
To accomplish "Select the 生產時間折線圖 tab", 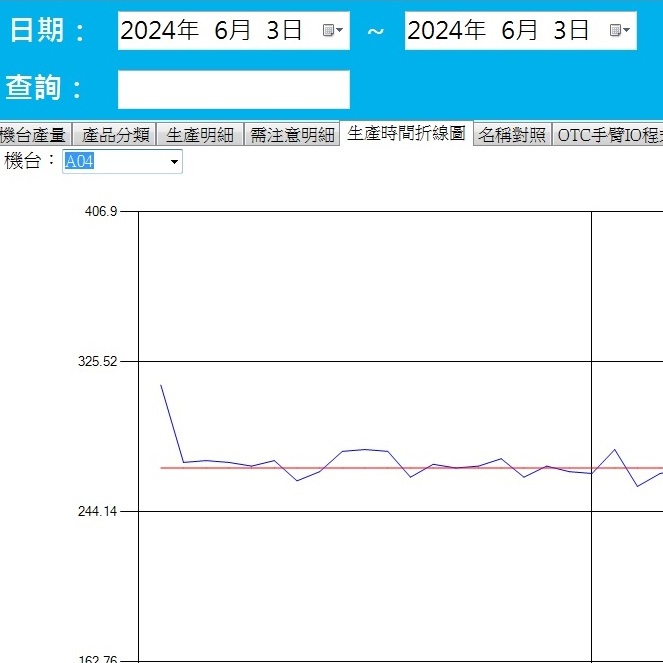I will coord(406,134).
